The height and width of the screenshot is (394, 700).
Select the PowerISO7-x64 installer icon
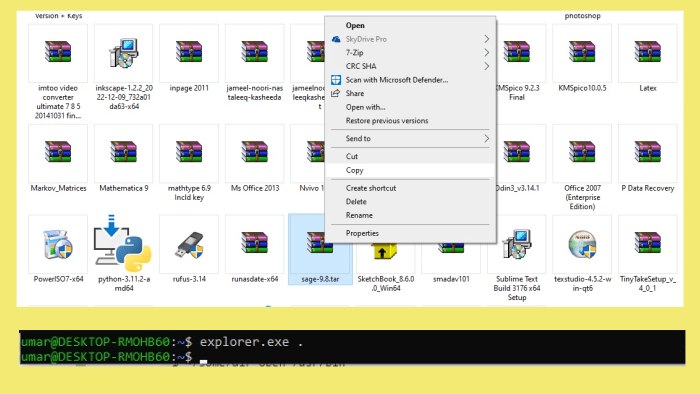58,245
